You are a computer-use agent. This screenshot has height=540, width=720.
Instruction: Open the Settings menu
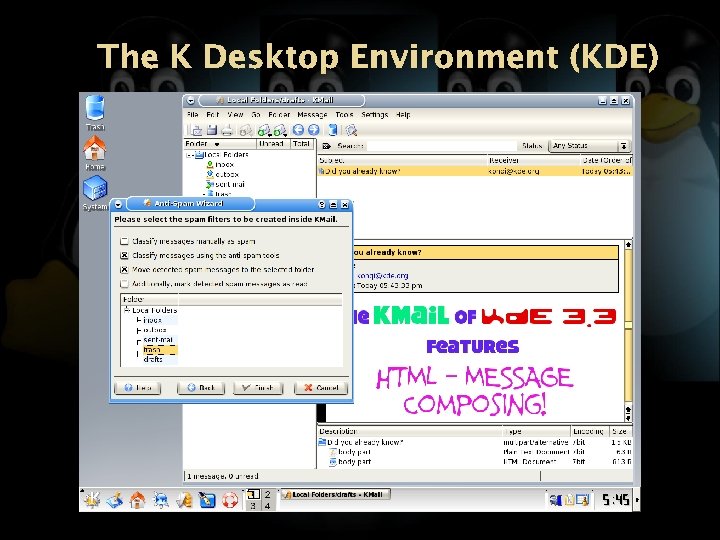coord(375,115)
